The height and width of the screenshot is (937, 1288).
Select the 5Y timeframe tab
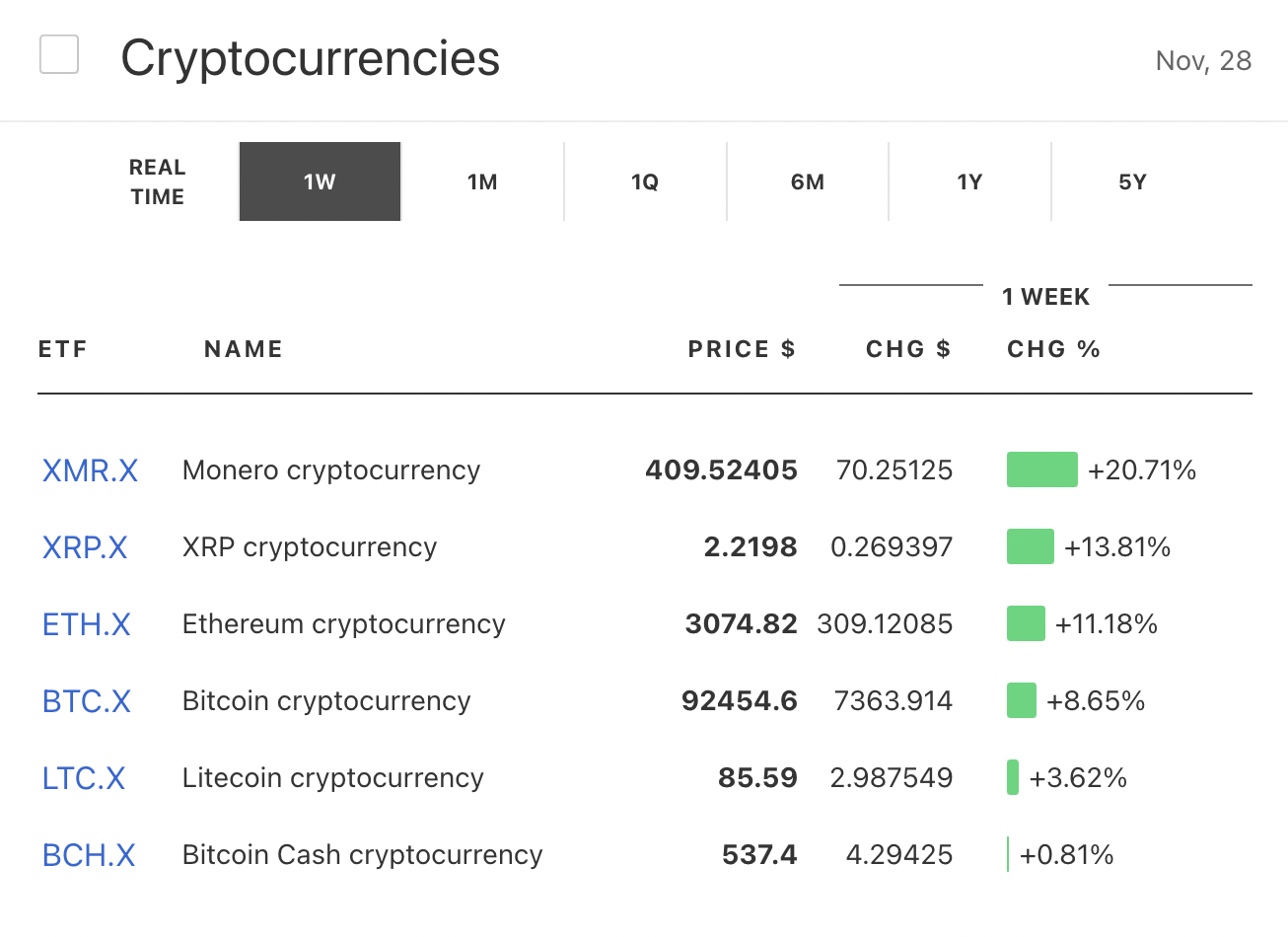1132,182
